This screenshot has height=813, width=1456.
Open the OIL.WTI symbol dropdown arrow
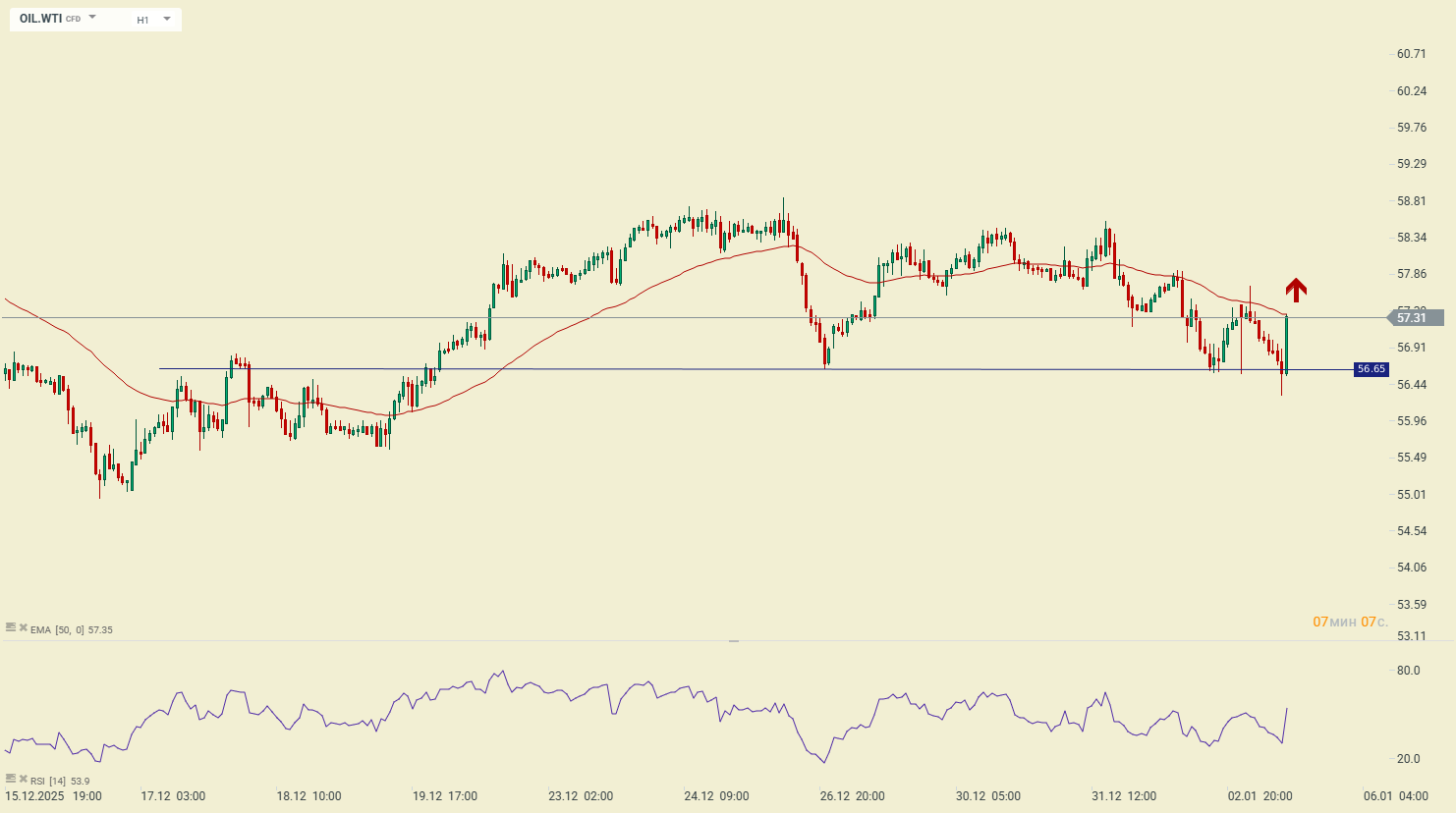(x=92, y=18)
